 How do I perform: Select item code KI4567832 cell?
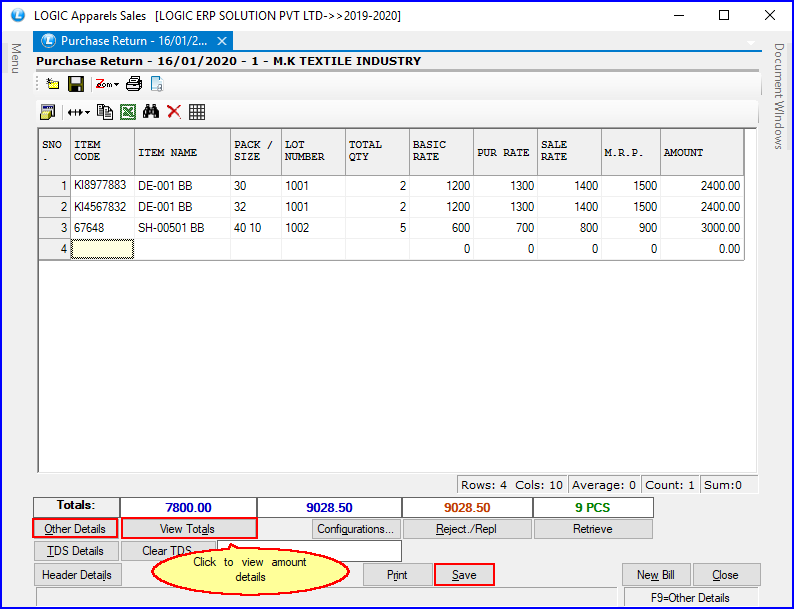102,207
